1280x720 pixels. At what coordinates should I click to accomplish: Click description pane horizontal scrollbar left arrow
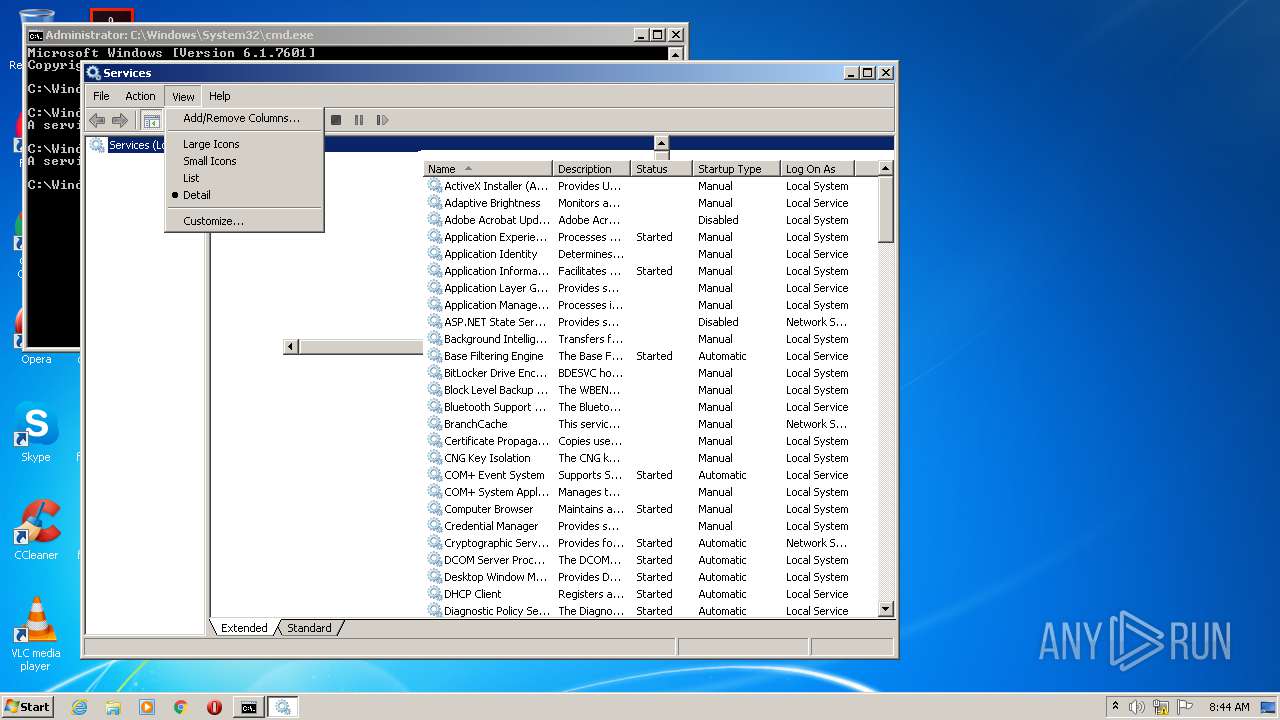pos(291,347)
